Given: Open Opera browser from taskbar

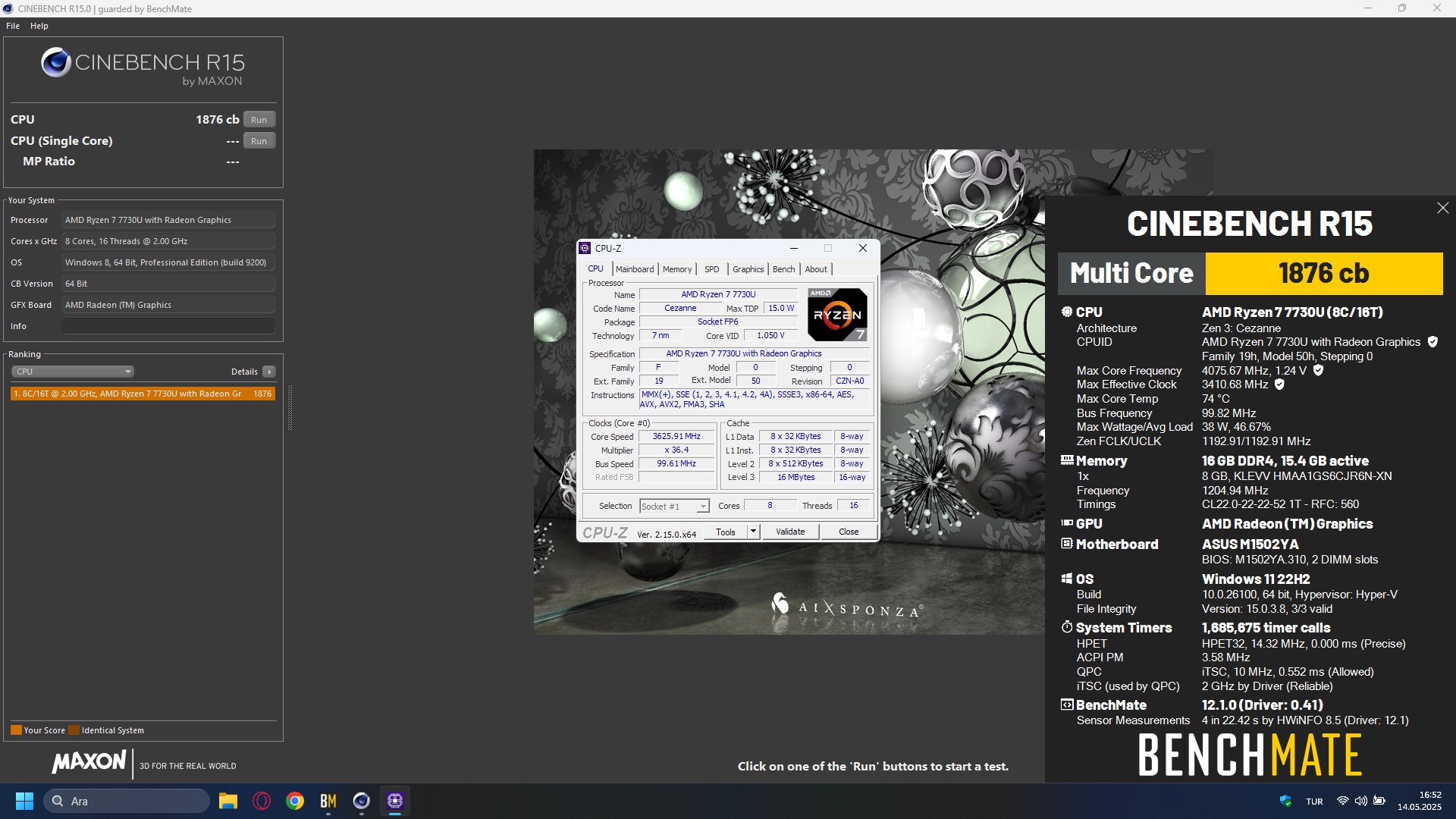Looking at the screenshot, I should click(x=262, y=801).
